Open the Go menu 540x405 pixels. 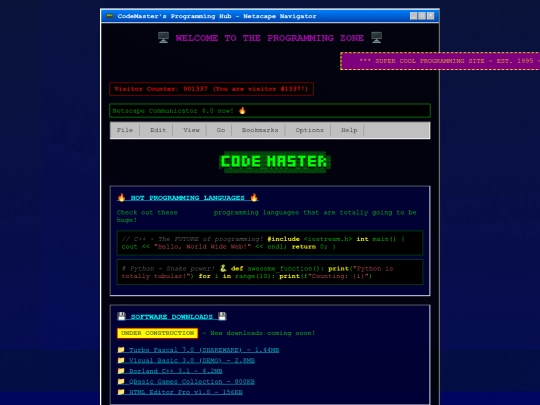(221, 130)
